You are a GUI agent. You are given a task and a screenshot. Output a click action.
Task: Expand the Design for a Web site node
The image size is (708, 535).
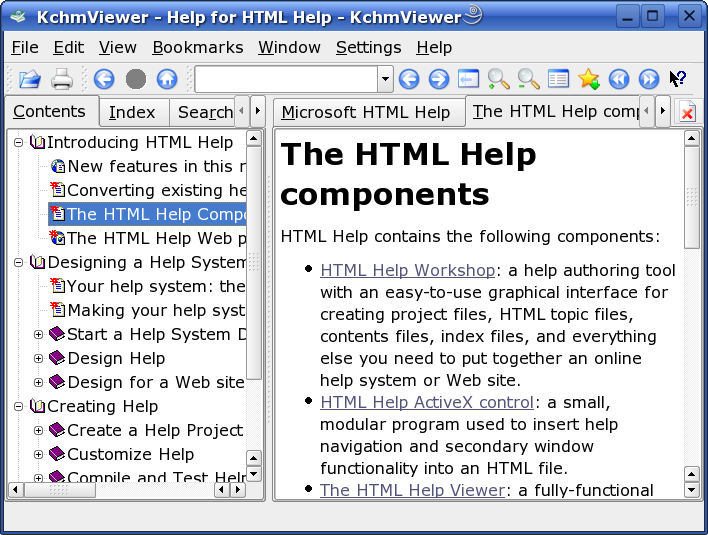[x=38, y=382]
